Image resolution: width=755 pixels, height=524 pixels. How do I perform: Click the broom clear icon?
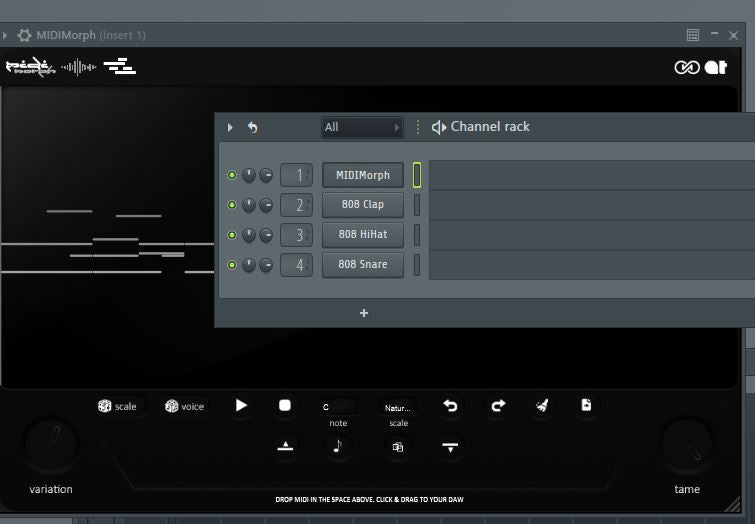click(542, 405)
